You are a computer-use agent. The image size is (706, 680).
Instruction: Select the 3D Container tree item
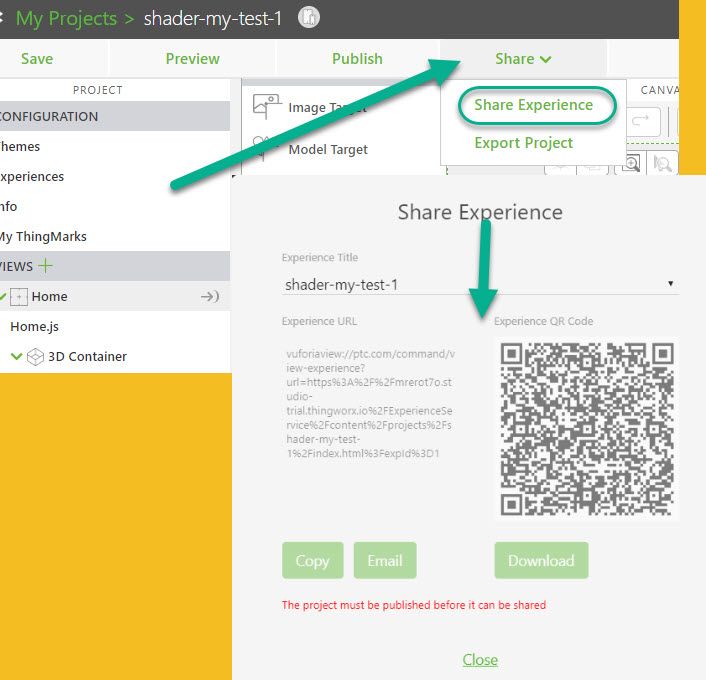[x=87, y=357]
